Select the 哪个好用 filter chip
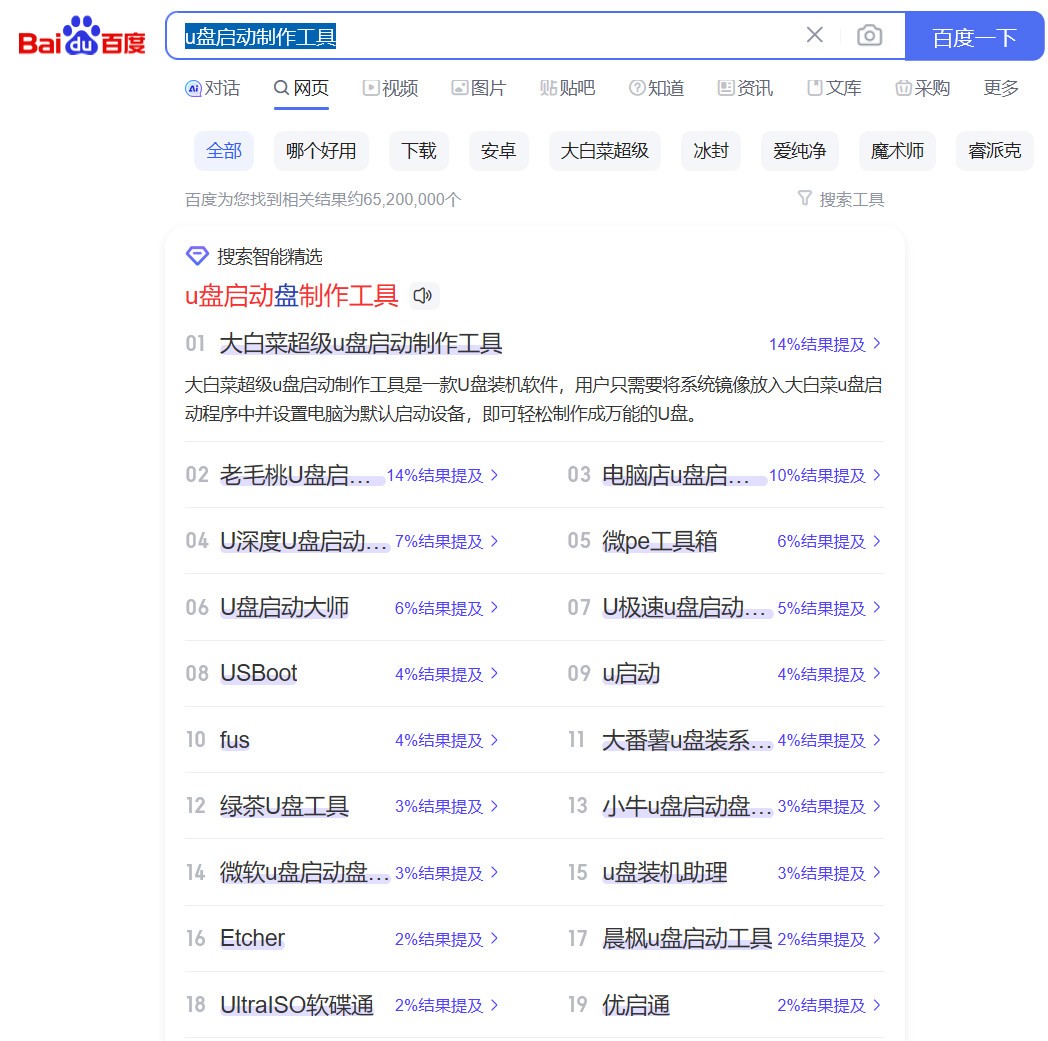Viewport: 1048px width, 1041px height. point(321,151)
